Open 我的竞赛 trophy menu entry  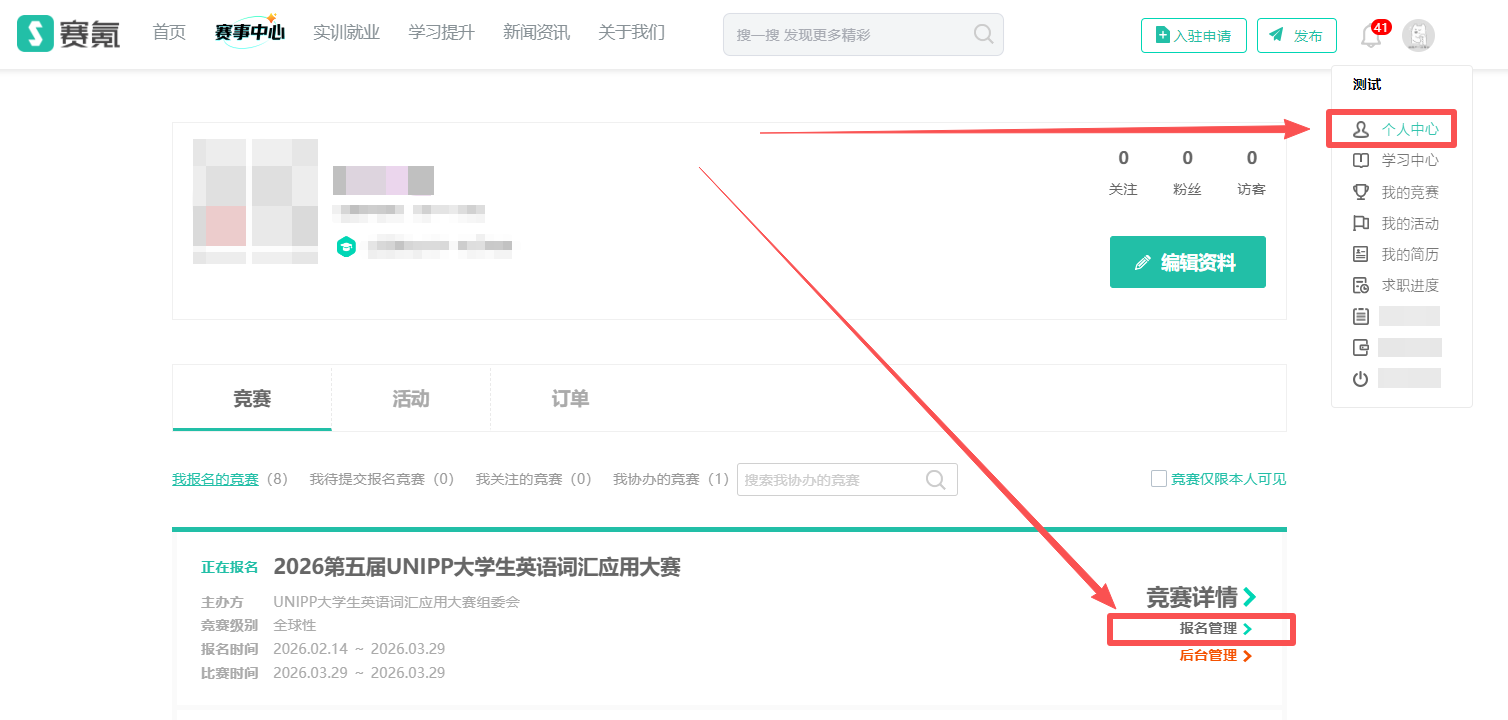1399,192
